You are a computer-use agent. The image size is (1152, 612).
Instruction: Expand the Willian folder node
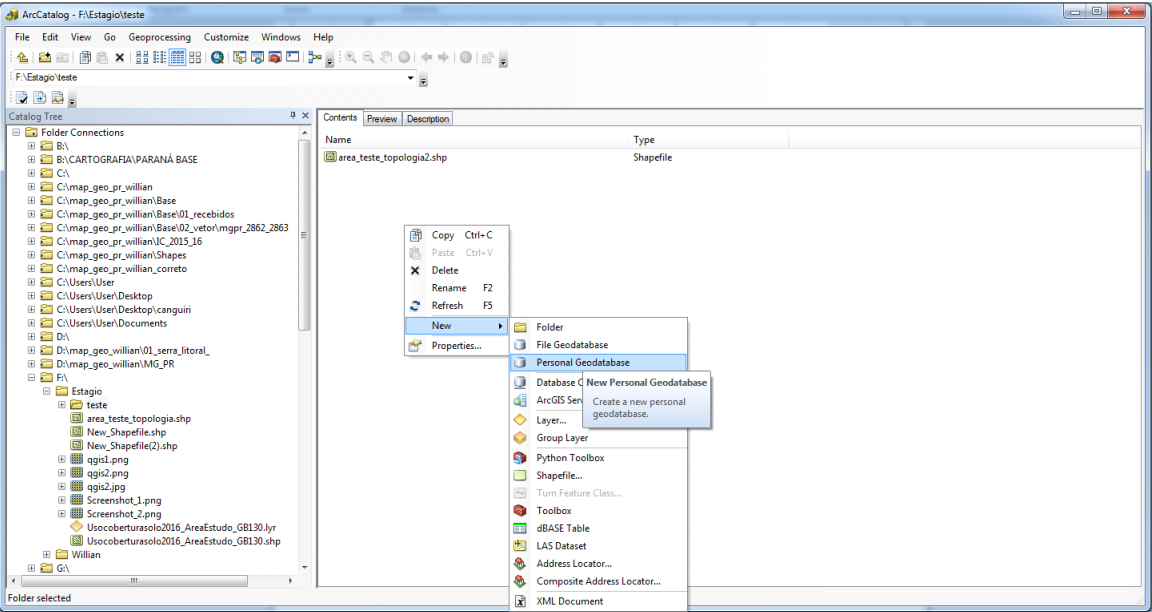[46, 555]
